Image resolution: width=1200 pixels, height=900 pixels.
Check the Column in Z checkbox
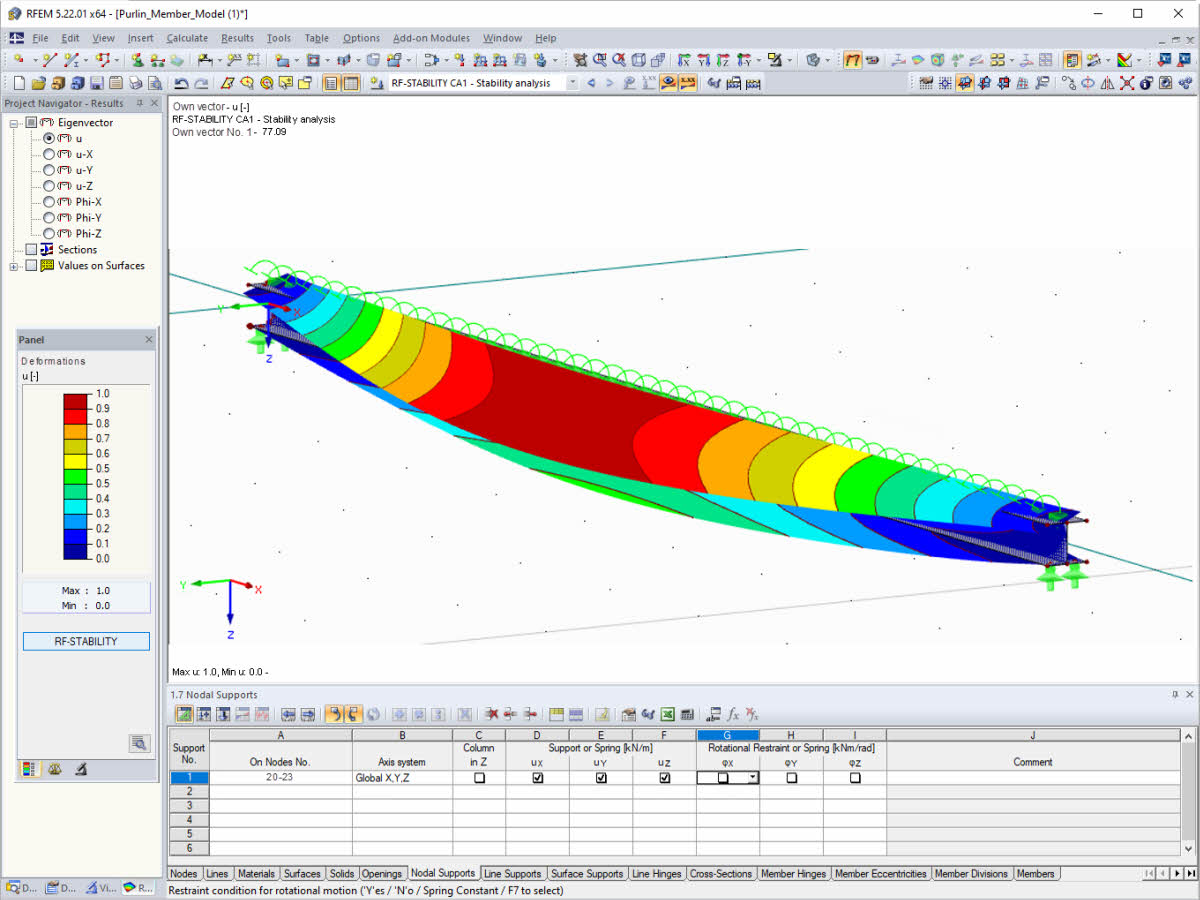pyautogui.click(x=479, y=777)
